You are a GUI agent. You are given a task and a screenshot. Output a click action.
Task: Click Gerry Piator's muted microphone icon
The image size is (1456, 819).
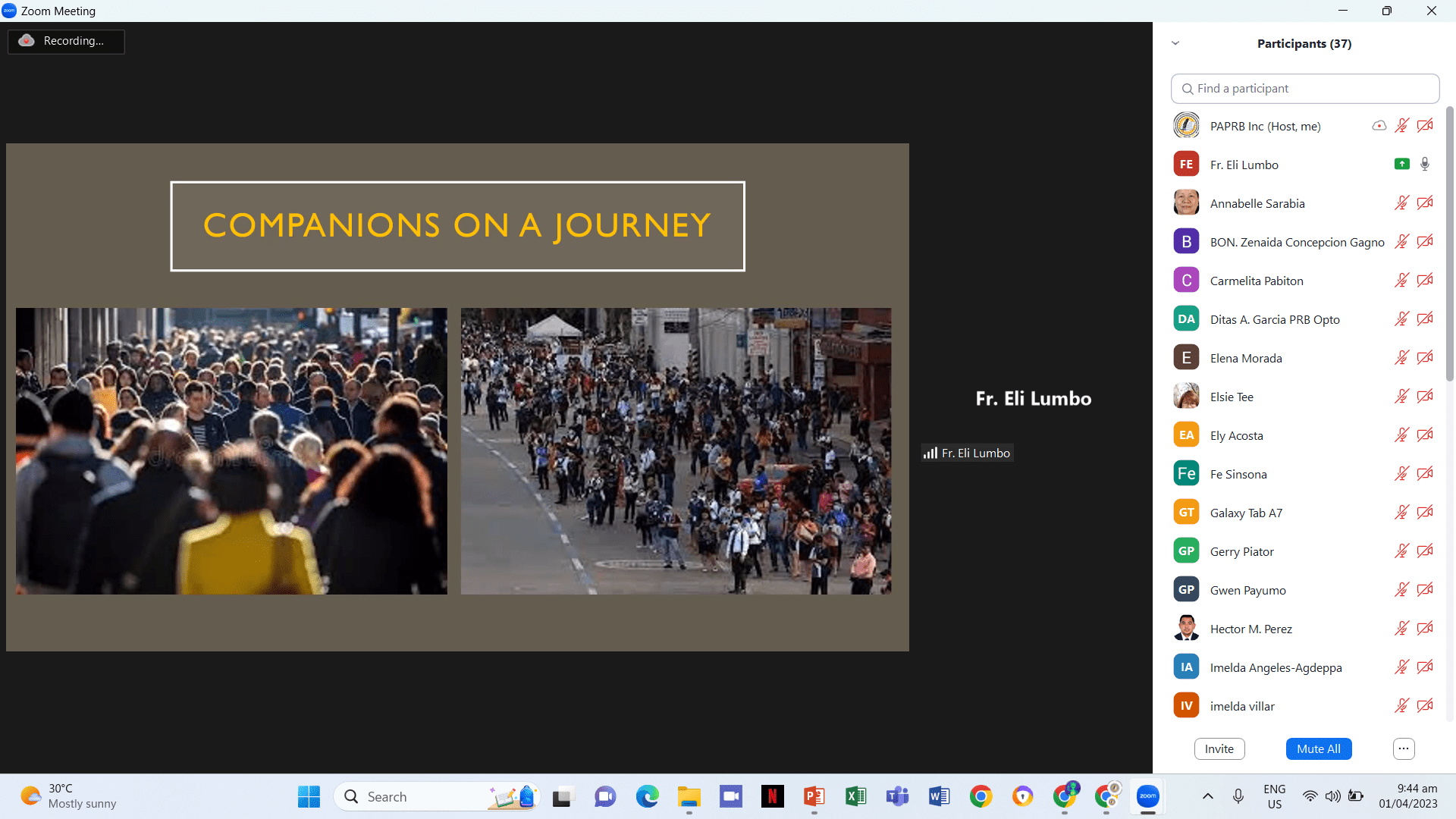coord(1401,551)
